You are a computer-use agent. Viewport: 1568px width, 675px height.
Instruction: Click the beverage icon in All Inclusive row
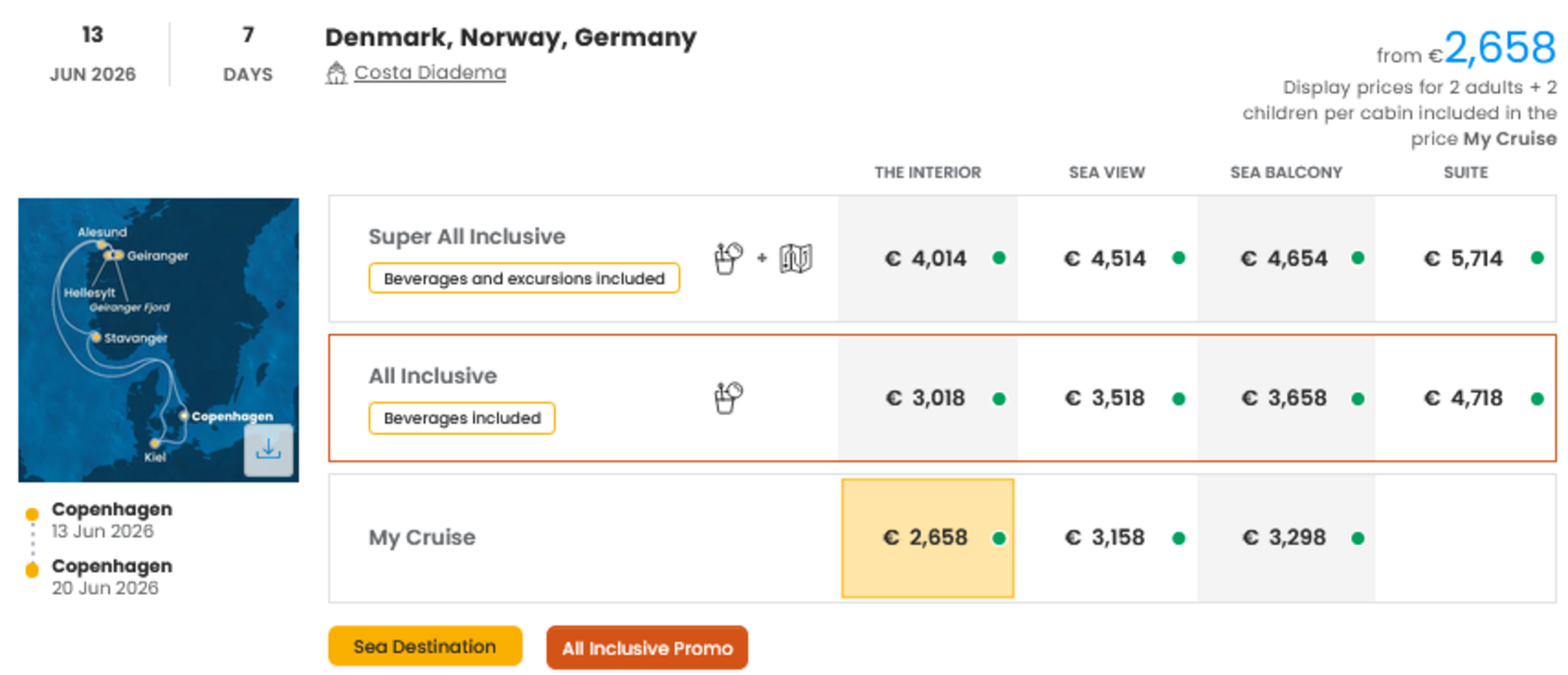[x=728, y=397]
